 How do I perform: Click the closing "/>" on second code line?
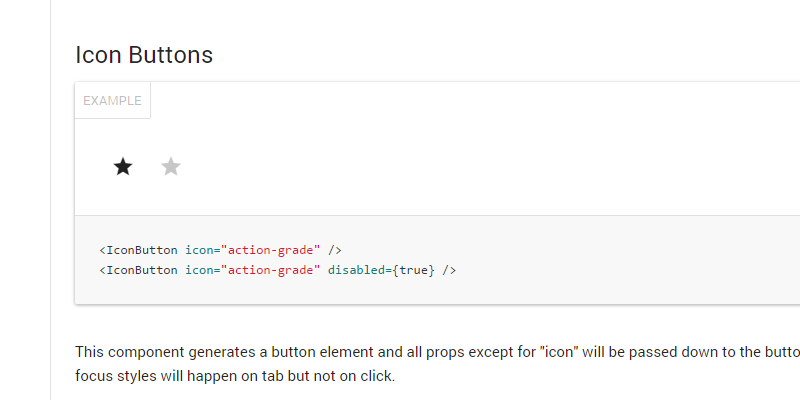(449, 270)
